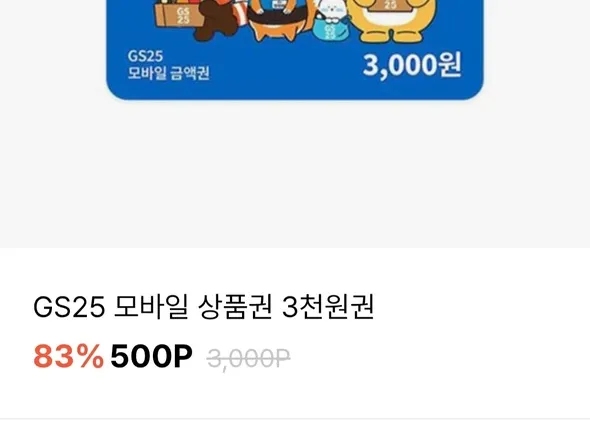Click the empty gray area below the card

tap(295, 175)
